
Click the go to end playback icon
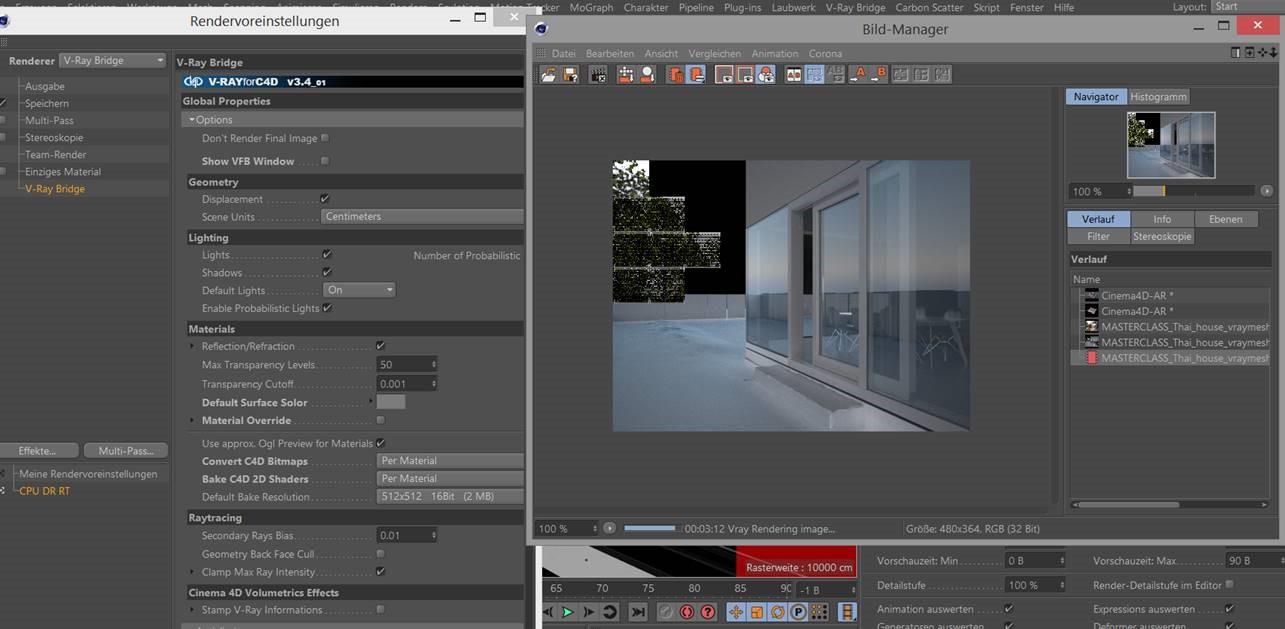click(x=638, y=612)
